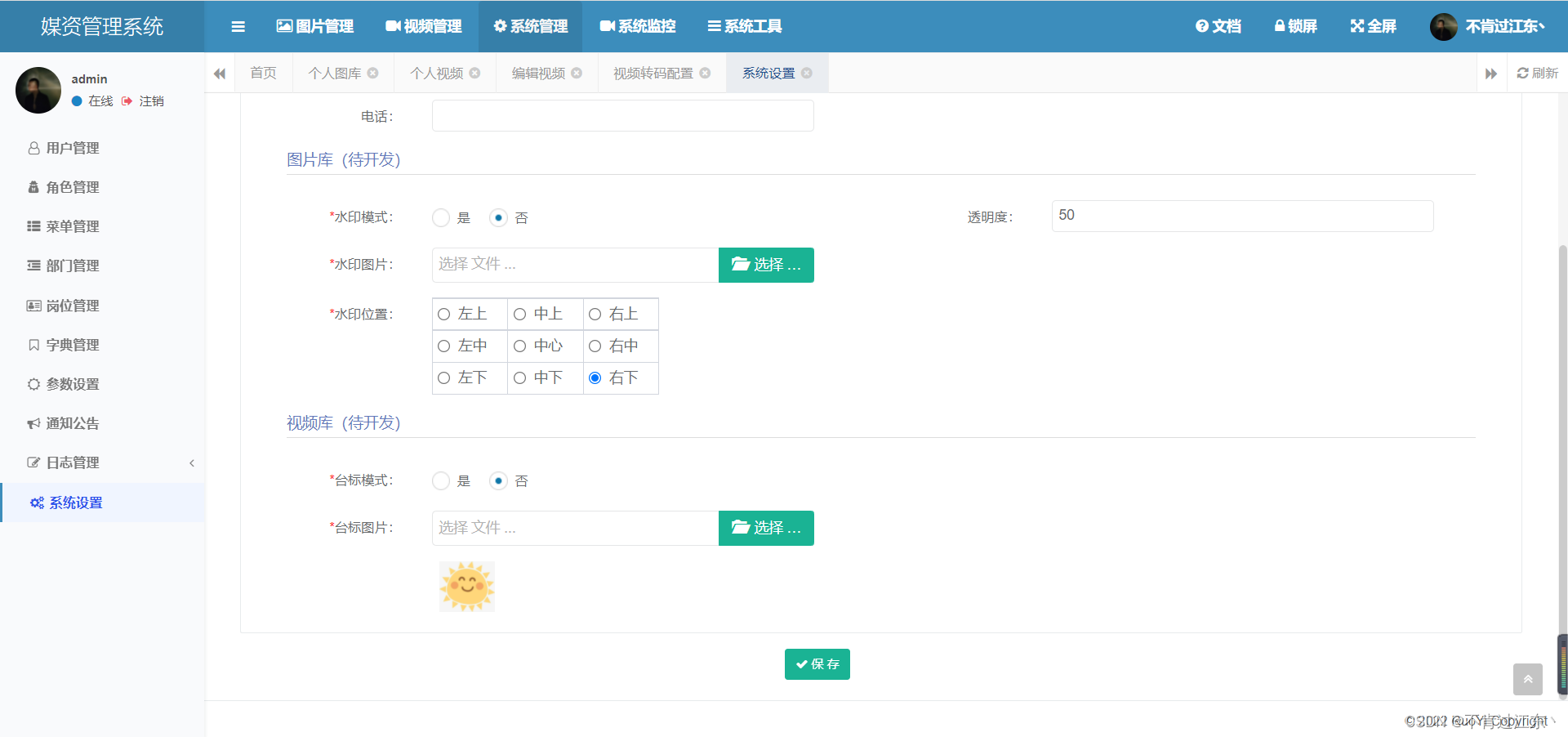The image size is (1568, 737).
Task: Open 部门管理 in the sidebar
Action: pos(102,266)
